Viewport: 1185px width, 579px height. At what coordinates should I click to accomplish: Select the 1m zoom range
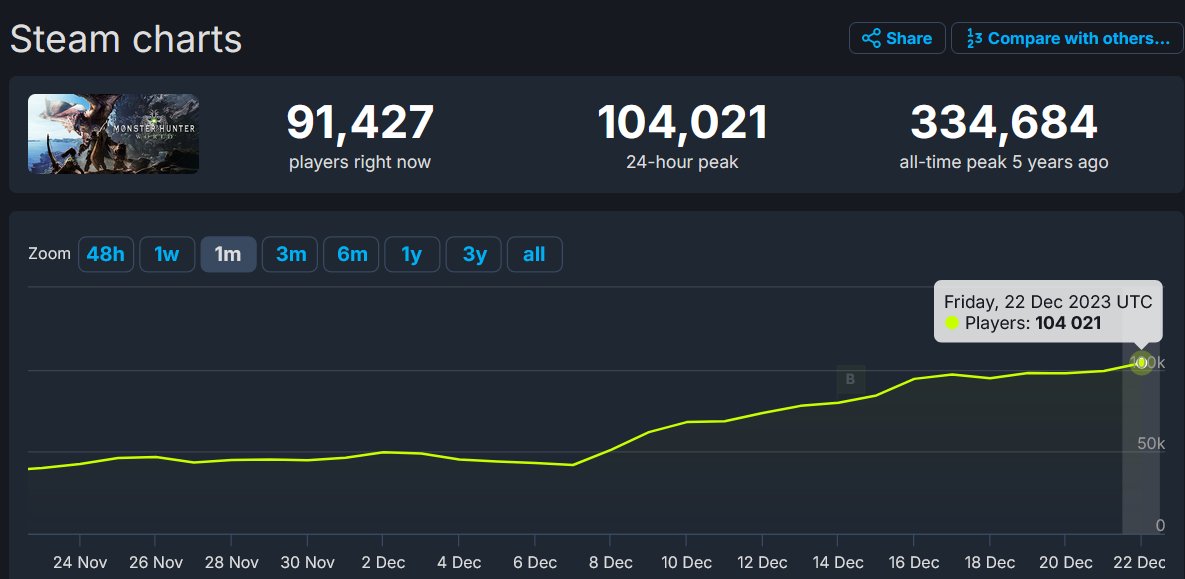(x=228, y=254)
